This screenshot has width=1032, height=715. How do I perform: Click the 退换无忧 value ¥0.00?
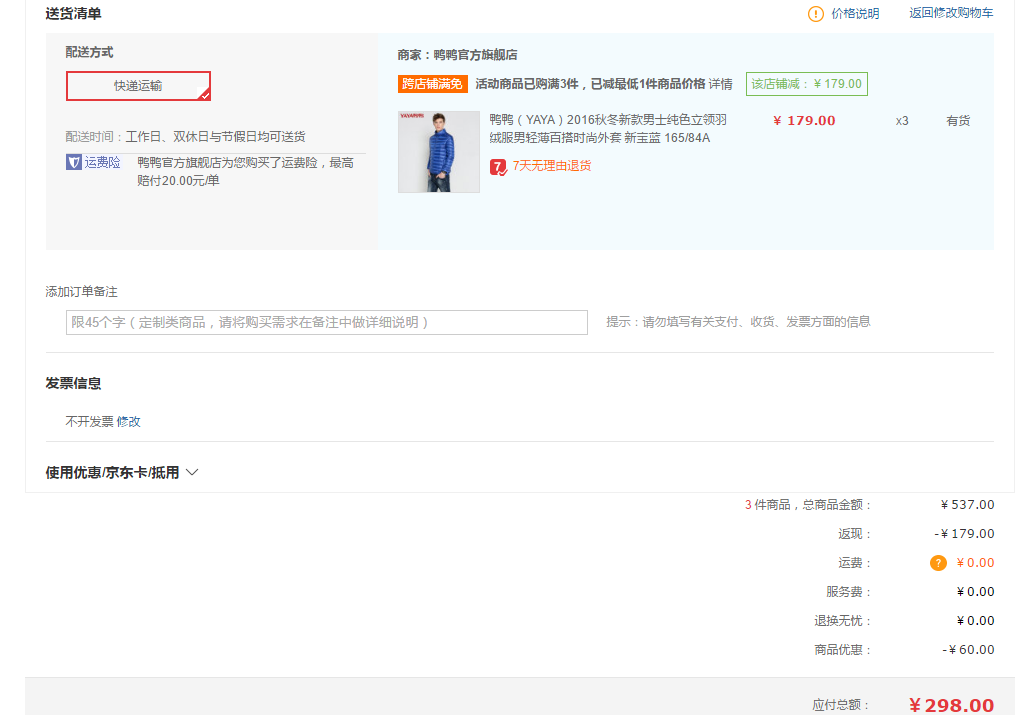point(975,621)
